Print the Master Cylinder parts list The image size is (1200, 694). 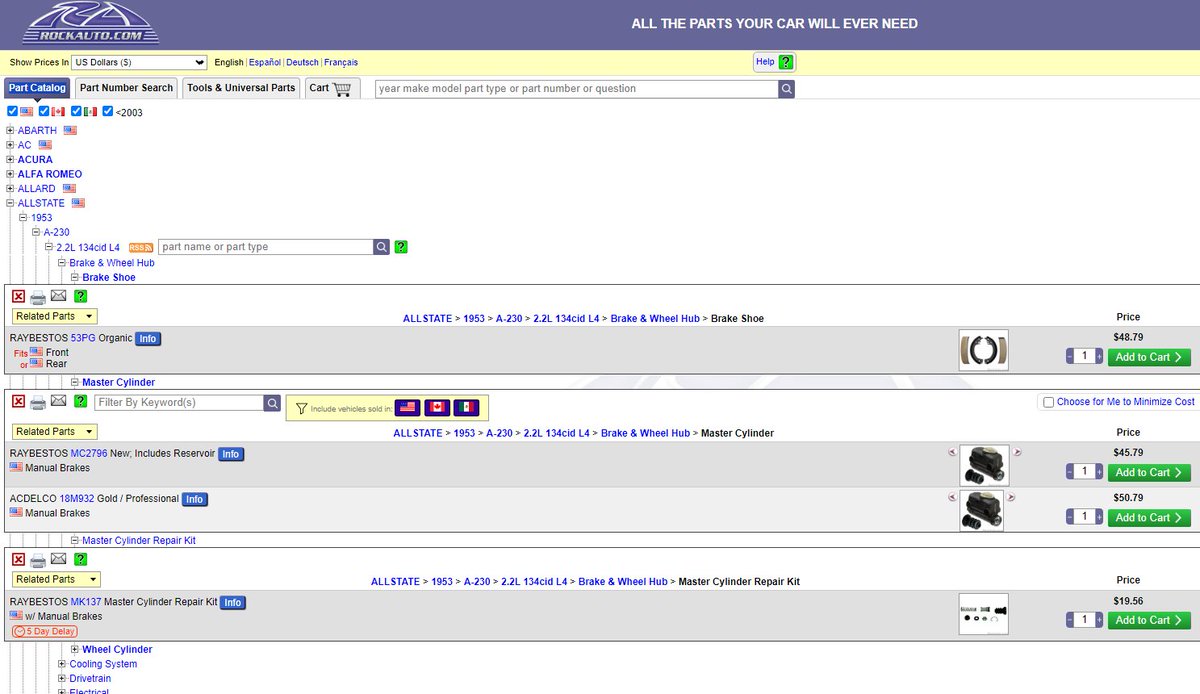pyautogui.click(x=38, y=402)
